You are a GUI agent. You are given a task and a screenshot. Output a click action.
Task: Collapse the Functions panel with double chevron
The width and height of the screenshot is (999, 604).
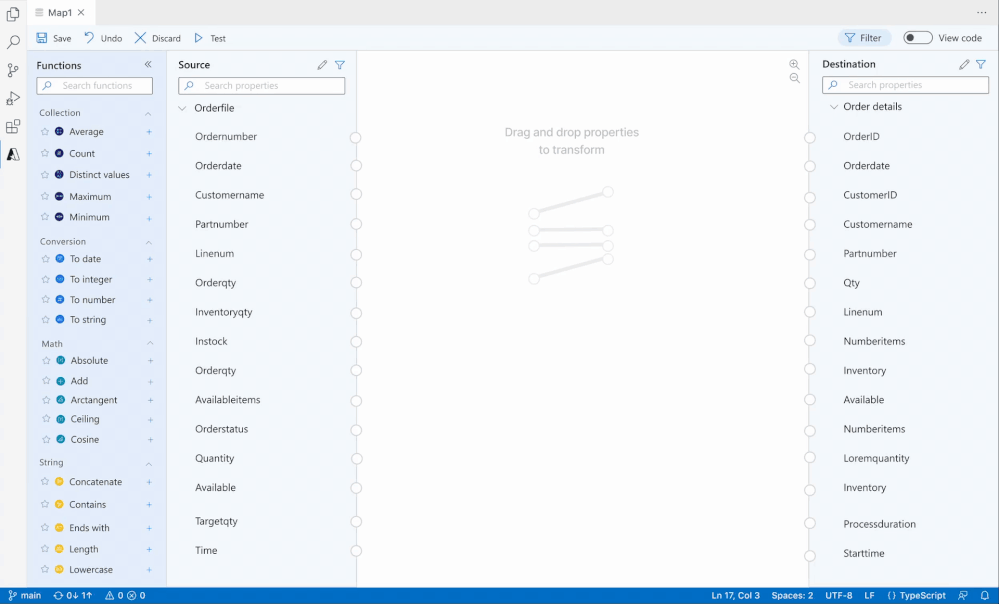(x=148, y=64)
